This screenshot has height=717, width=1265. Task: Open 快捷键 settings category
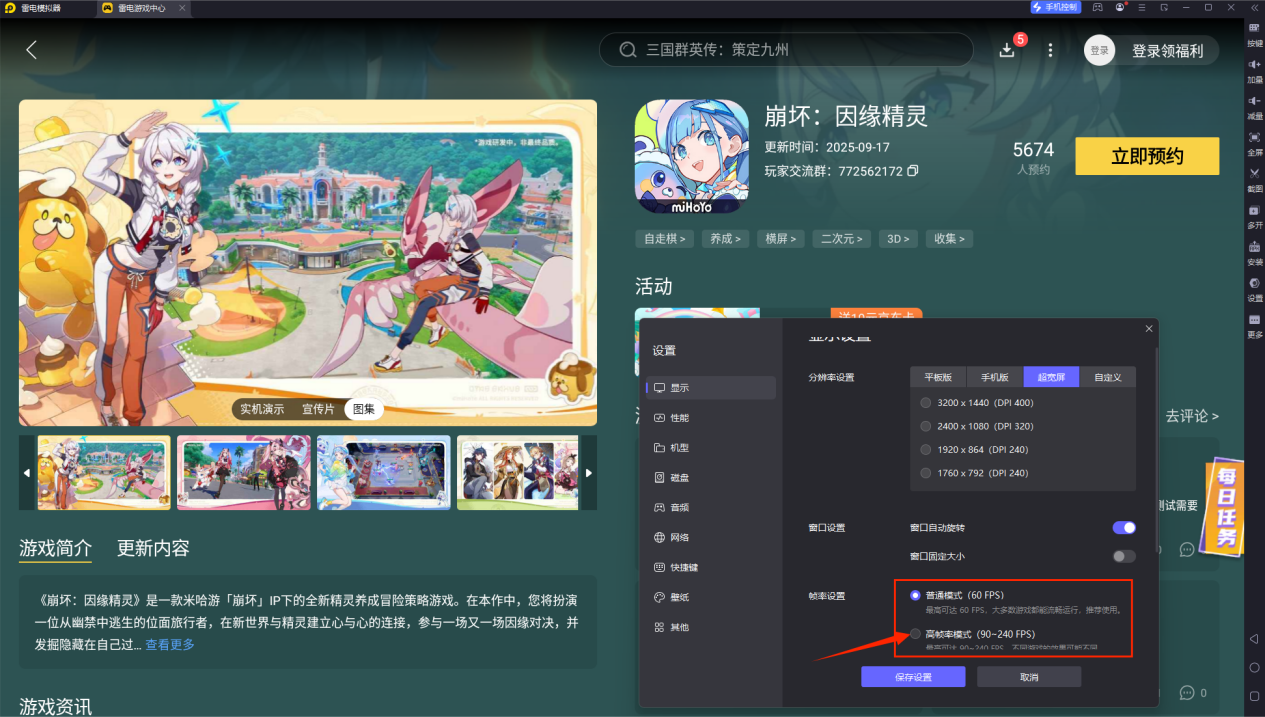pos(711,567)
